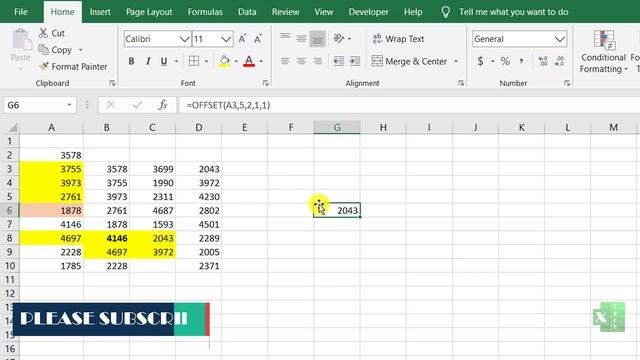640x360 pixels.
Task: Apply red Font Color A
Action: [x=249, y=61]
